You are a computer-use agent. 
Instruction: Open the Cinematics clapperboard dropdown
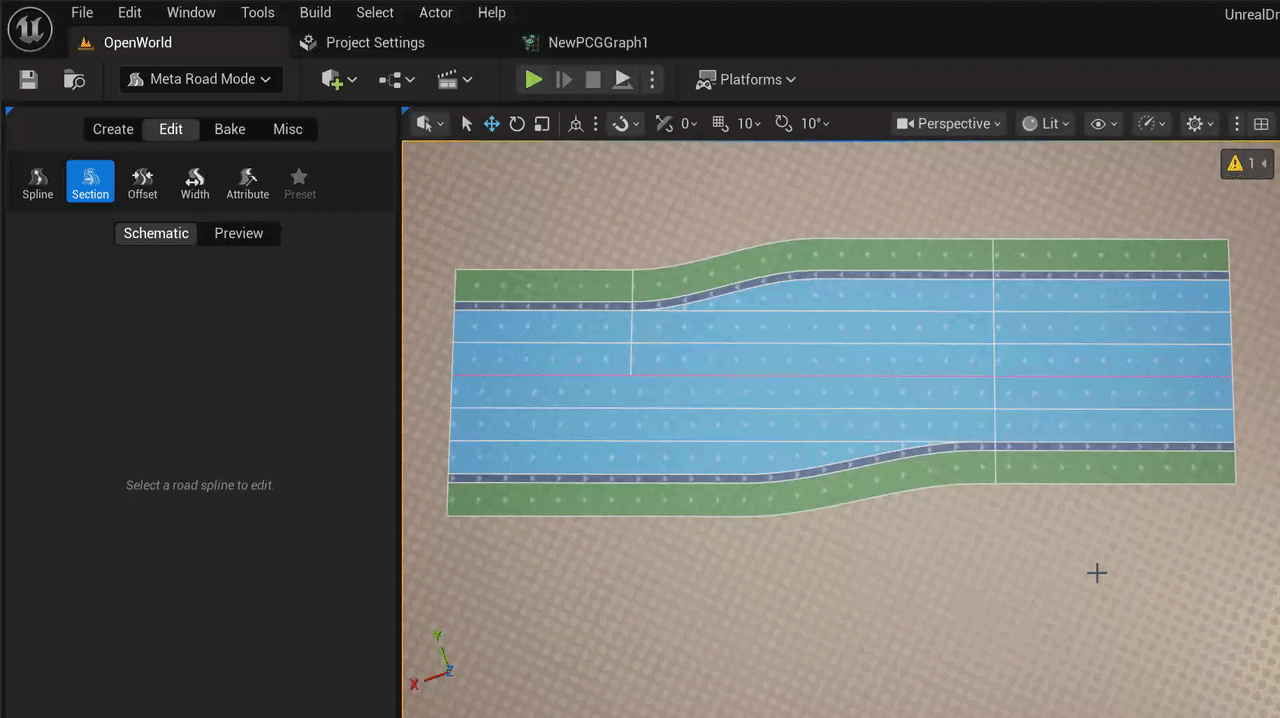[x=454, y=80]
